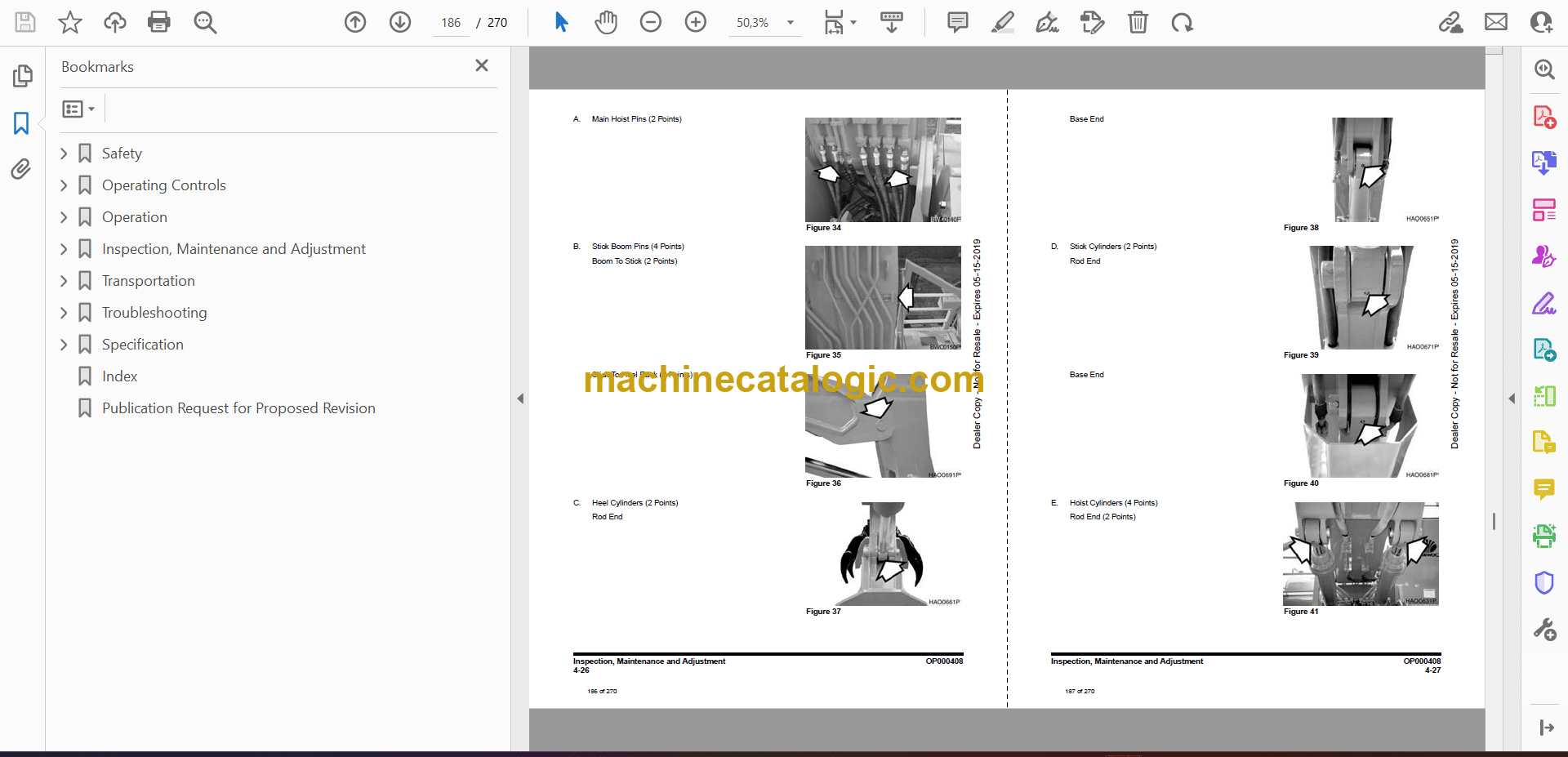1568x757 pixels.
Task: Print the document
Action: tap(159, 22)
